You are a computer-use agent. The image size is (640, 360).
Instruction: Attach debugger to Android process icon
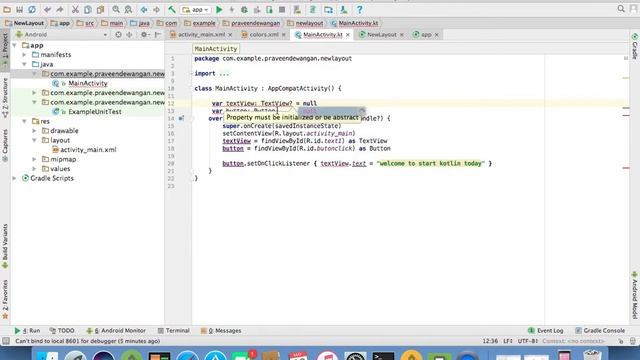coord(269,9)
